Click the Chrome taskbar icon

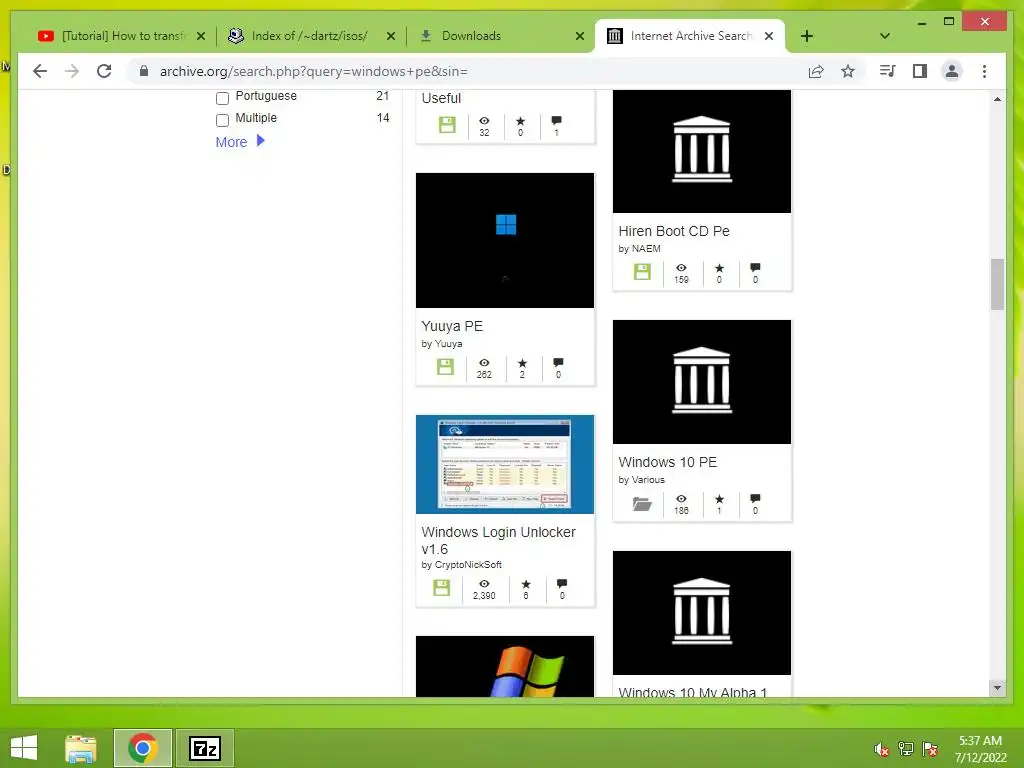pyautogui.click(x=143, y=748)
